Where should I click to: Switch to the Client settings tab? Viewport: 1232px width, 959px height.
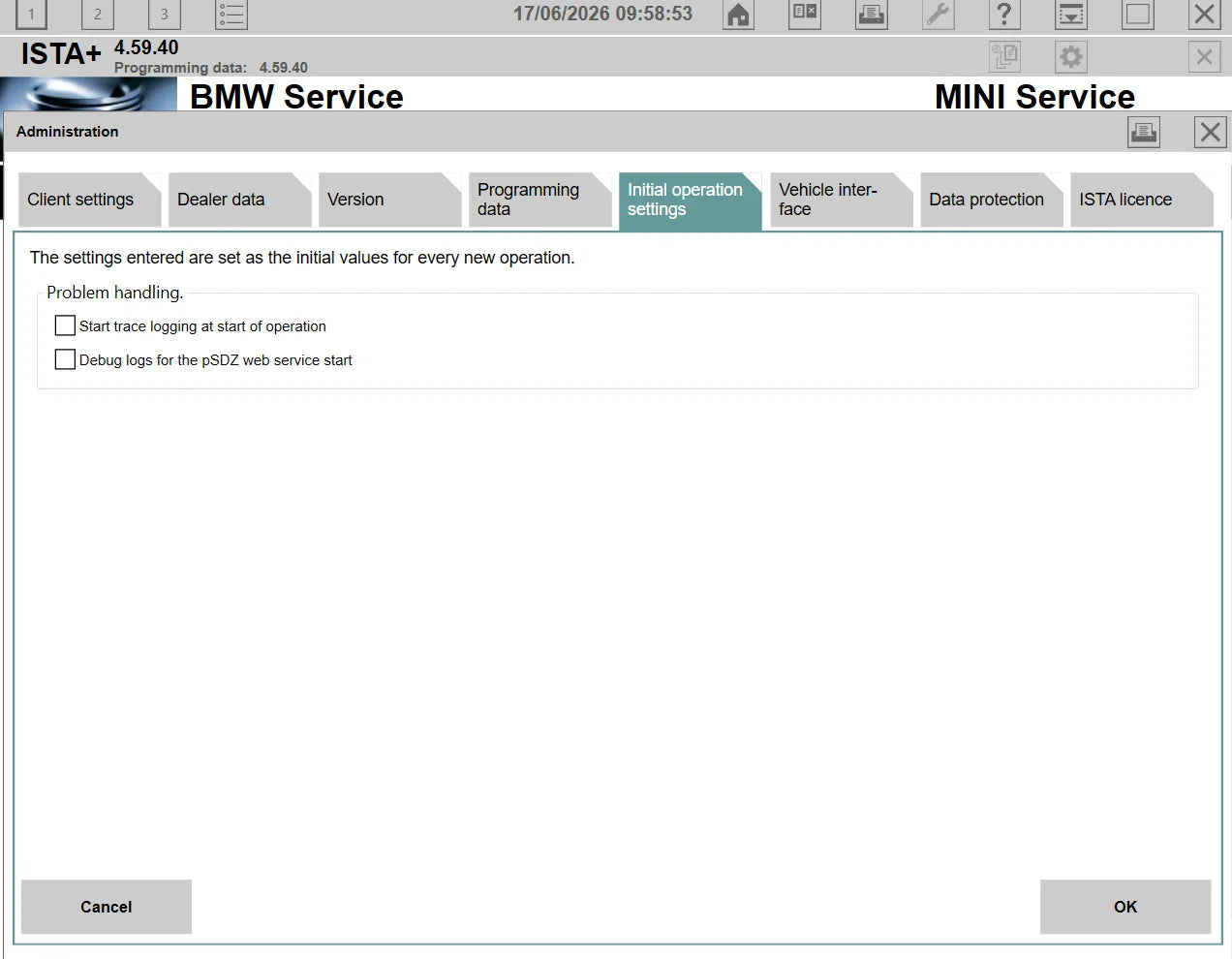[x=90, y=200]
